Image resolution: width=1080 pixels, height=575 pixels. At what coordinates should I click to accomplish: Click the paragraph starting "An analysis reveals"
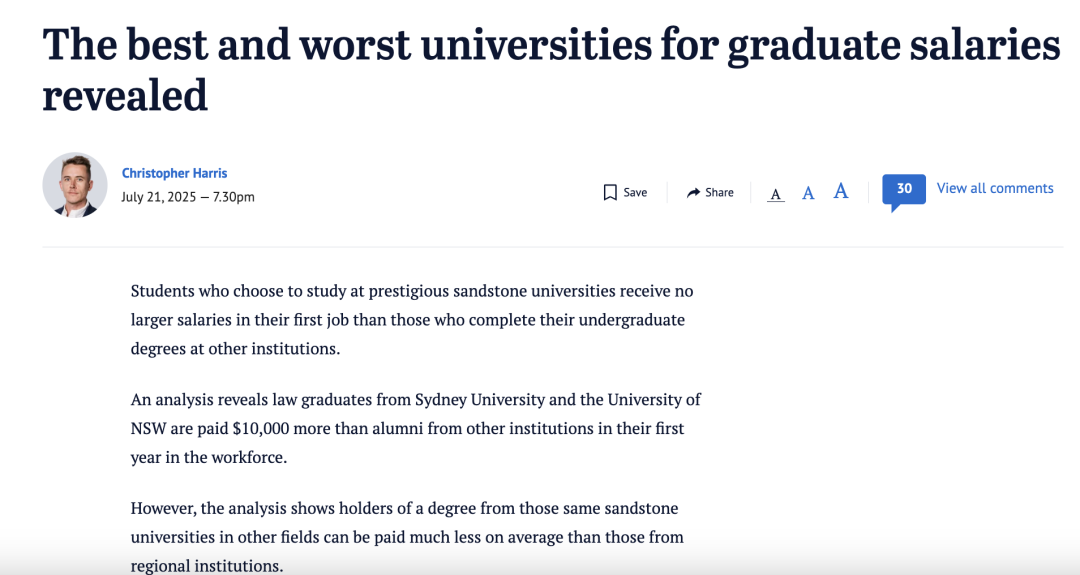click(415, 428)
